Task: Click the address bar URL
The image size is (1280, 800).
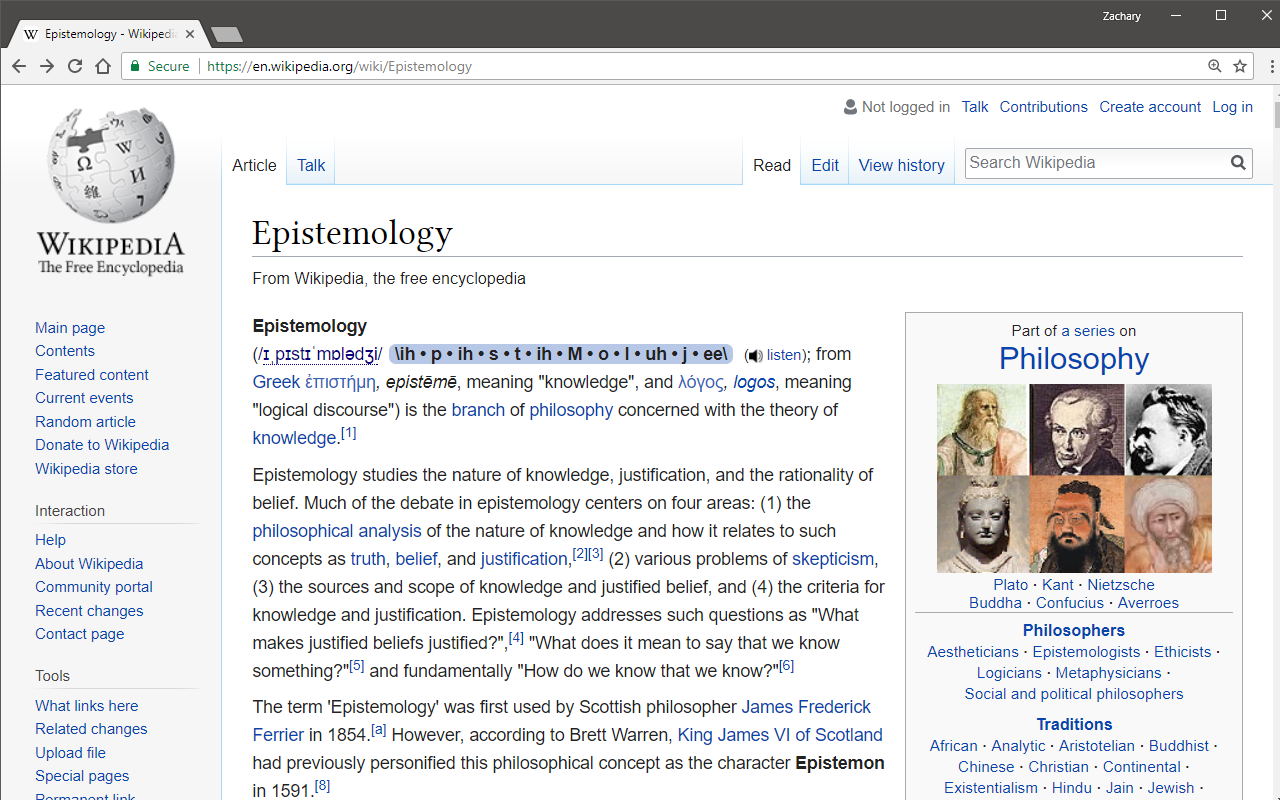Action: [339, 66]
